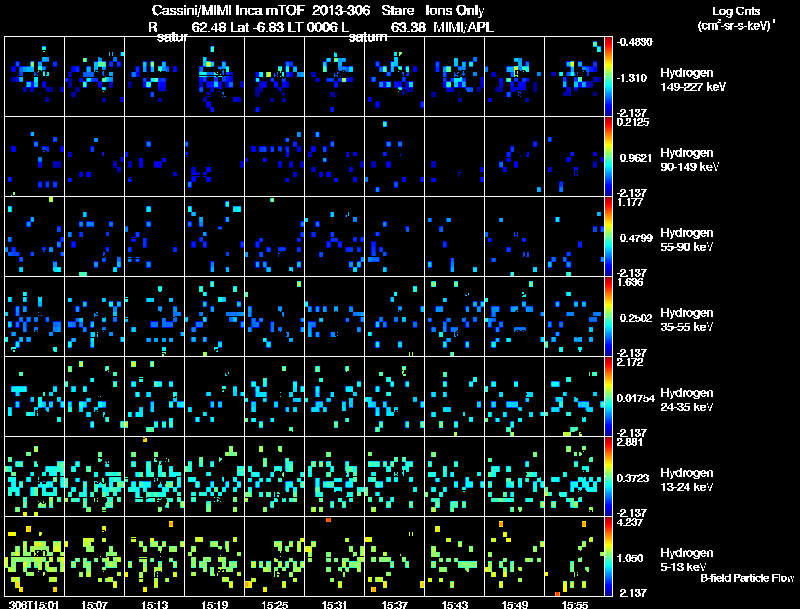The image size is (800, 609).
Task: Click the Hydrogen 24-35 keV color bar
Action: pyautogui.click(x=608, y=396)
